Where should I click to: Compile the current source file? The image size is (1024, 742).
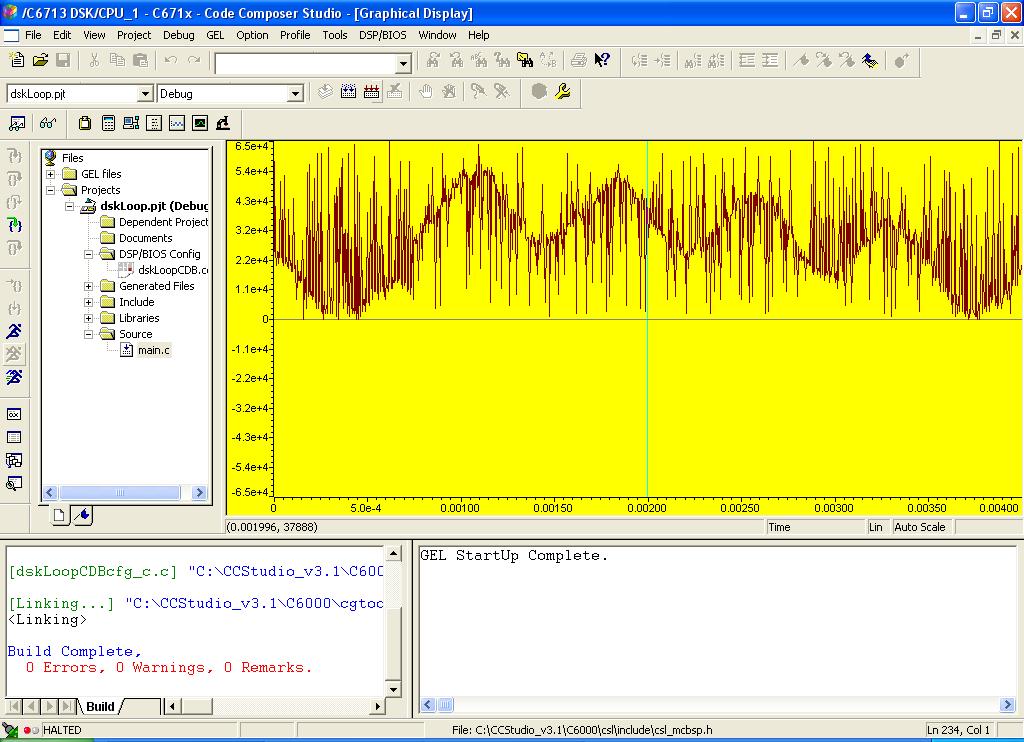click(x=324, y=91)
